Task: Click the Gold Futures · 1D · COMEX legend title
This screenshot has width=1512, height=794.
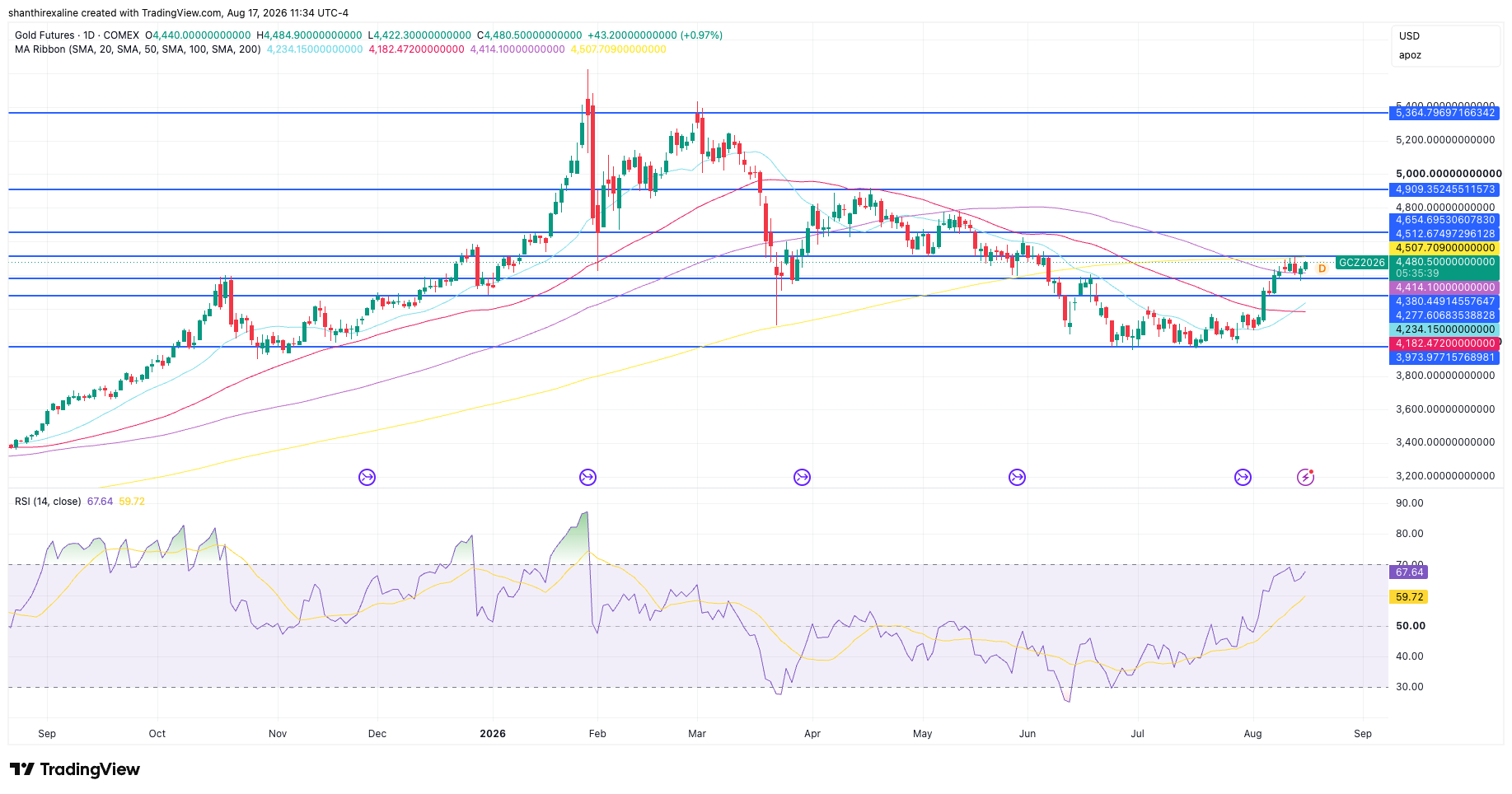Action: point(77,35)
